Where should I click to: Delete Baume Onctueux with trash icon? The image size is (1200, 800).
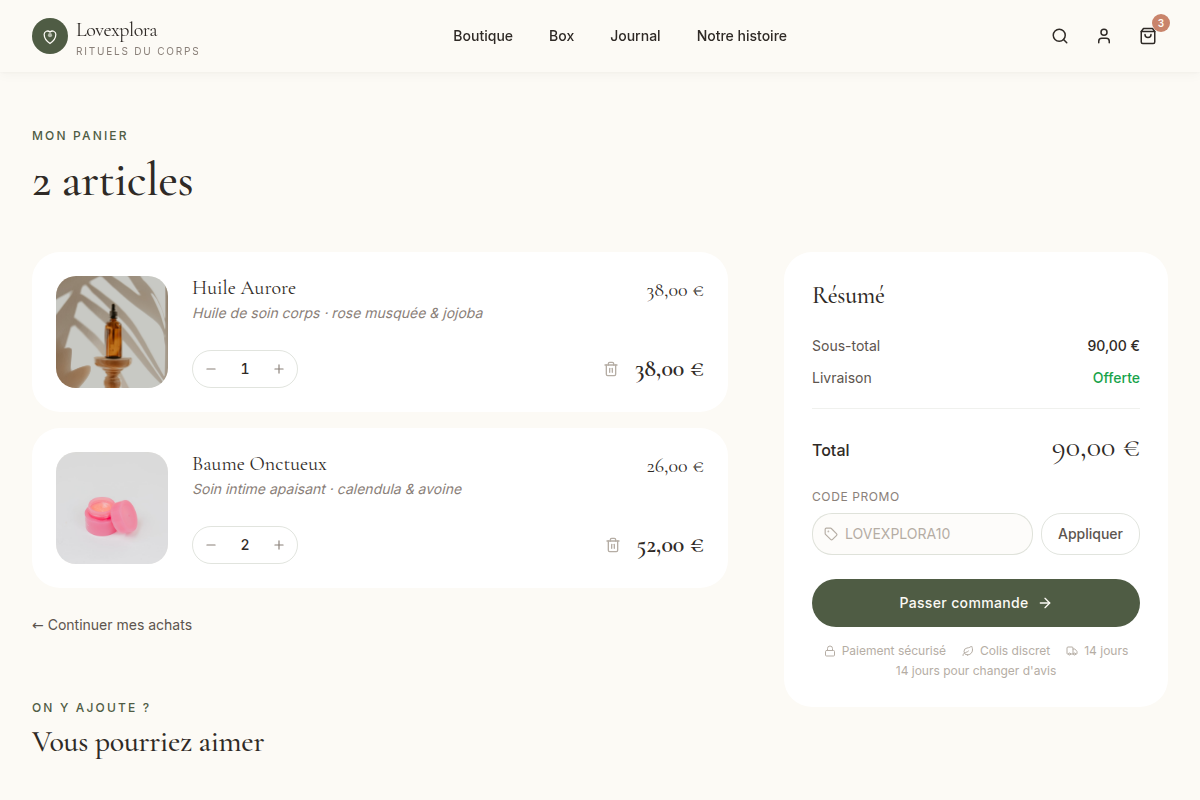[x=613, y=545]
